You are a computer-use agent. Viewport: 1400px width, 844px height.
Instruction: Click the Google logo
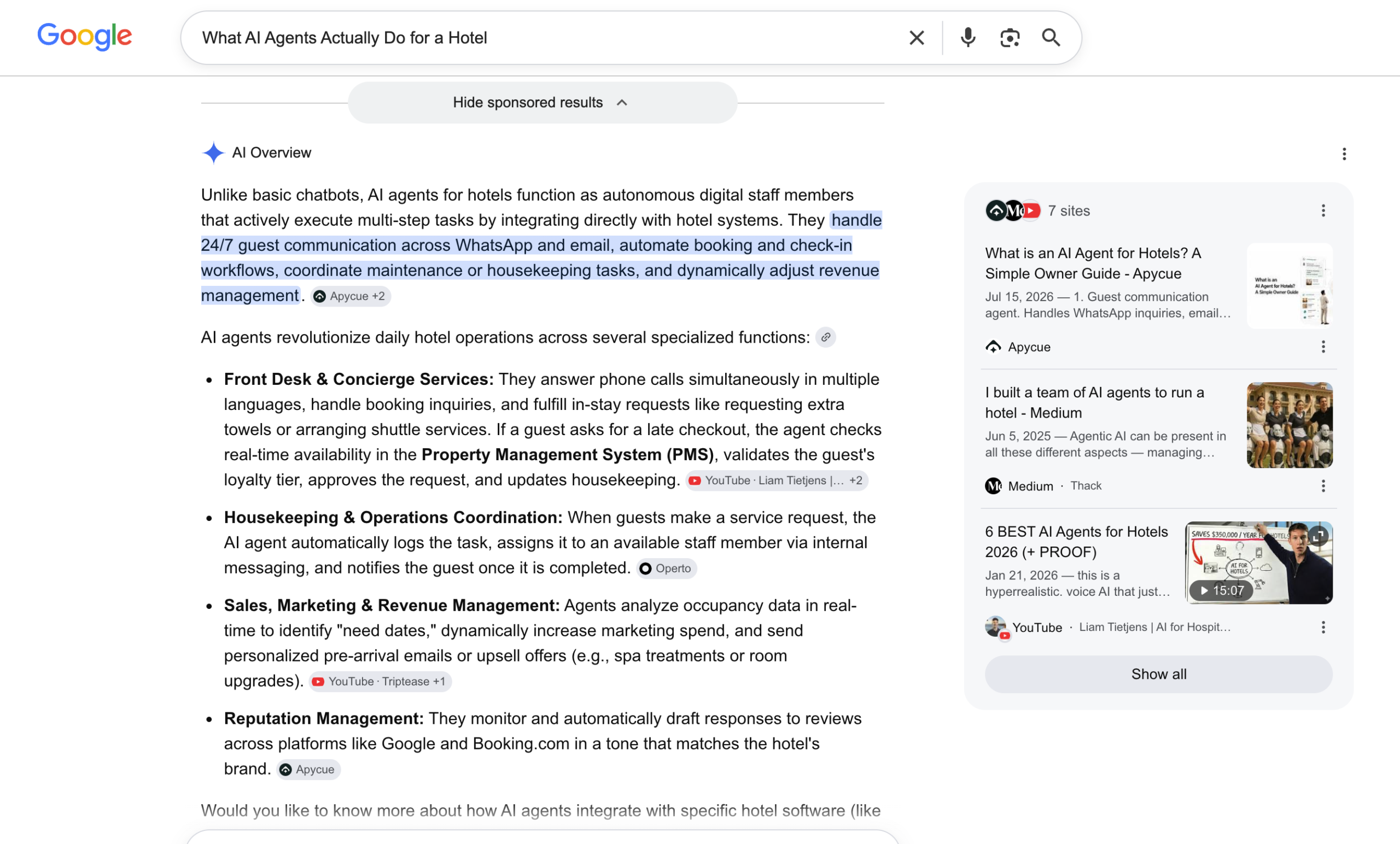point(85,36)
